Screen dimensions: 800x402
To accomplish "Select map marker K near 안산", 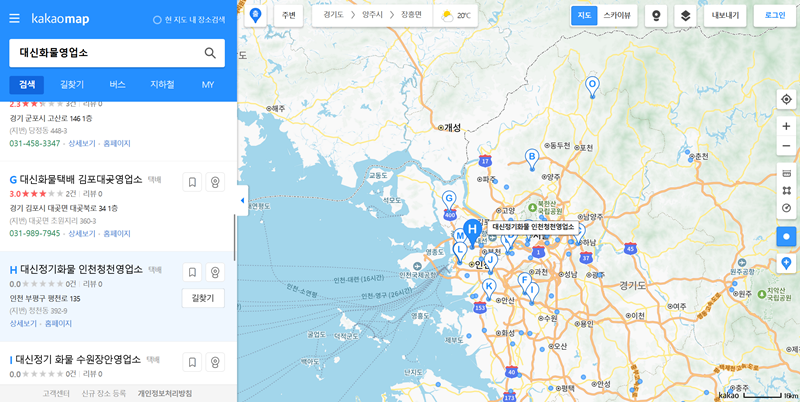I will pos(489,289).
